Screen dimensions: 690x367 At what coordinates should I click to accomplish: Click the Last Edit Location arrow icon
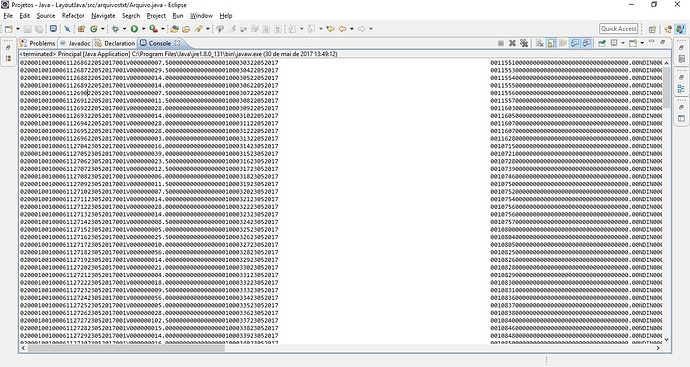point(330,29)
